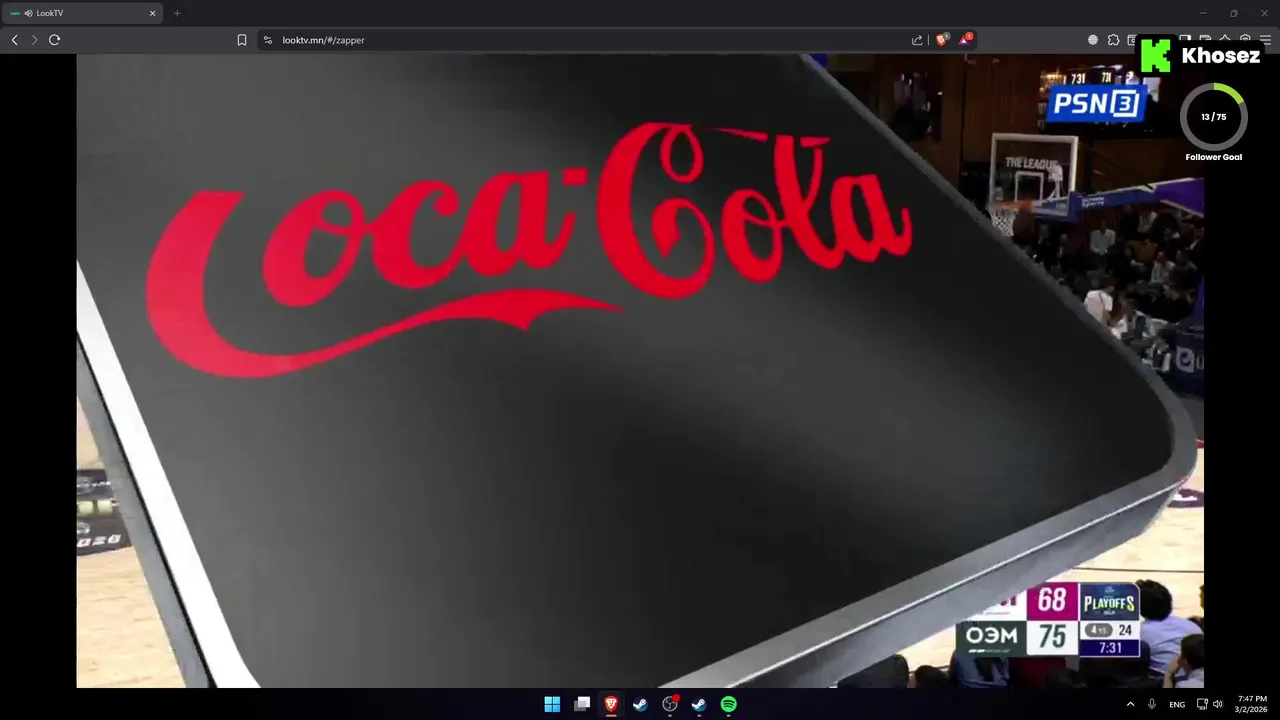Click the browser forward arrow
Image resolution: width=1280 pixels, height=720 pixels.
(x=34, y=40)
